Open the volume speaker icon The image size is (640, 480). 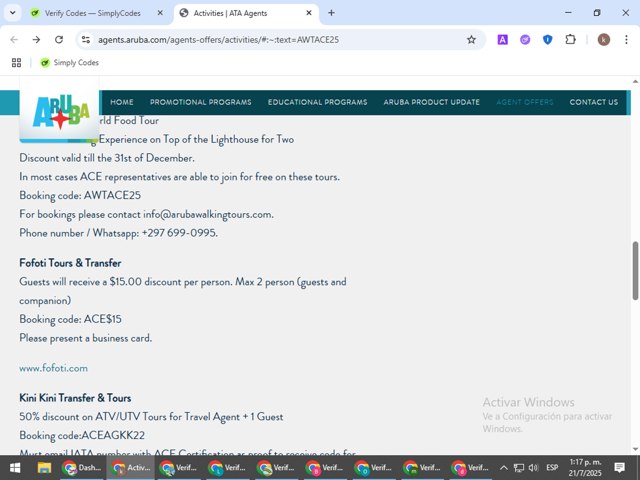coord(533,468)
